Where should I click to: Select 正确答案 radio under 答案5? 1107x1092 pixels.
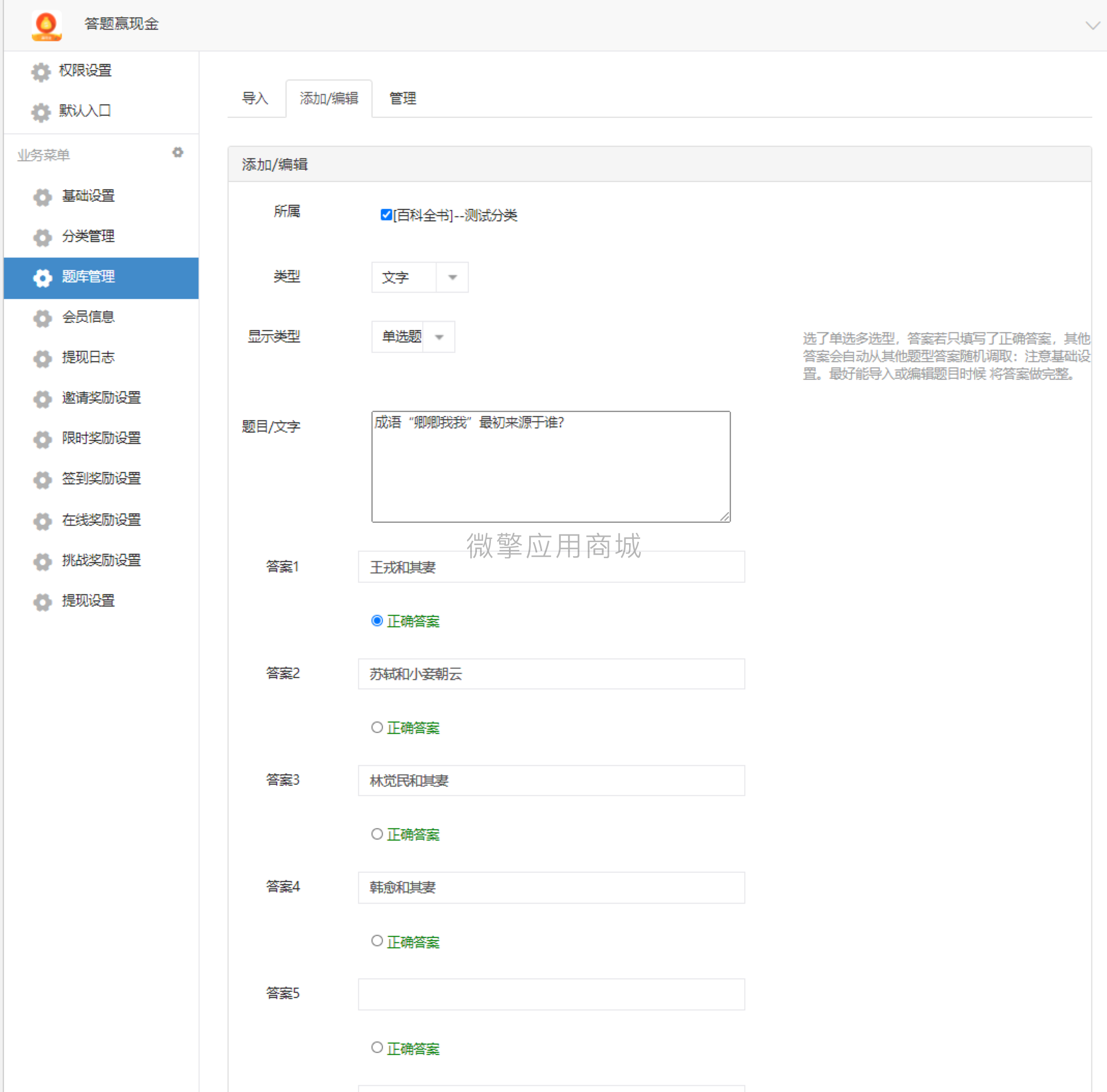(377, 1047)
